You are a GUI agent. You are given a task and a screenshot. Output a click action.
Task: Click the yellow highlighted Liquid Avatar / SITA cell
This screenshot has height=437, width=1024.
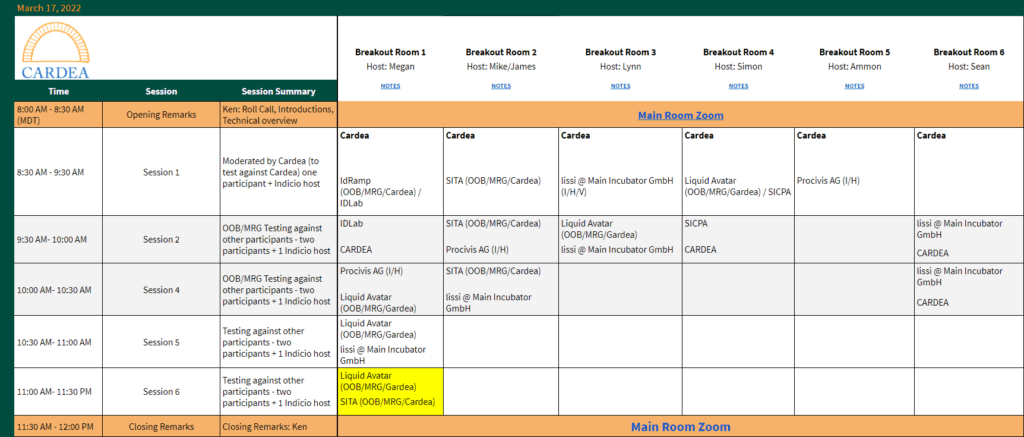pos(391,392)
